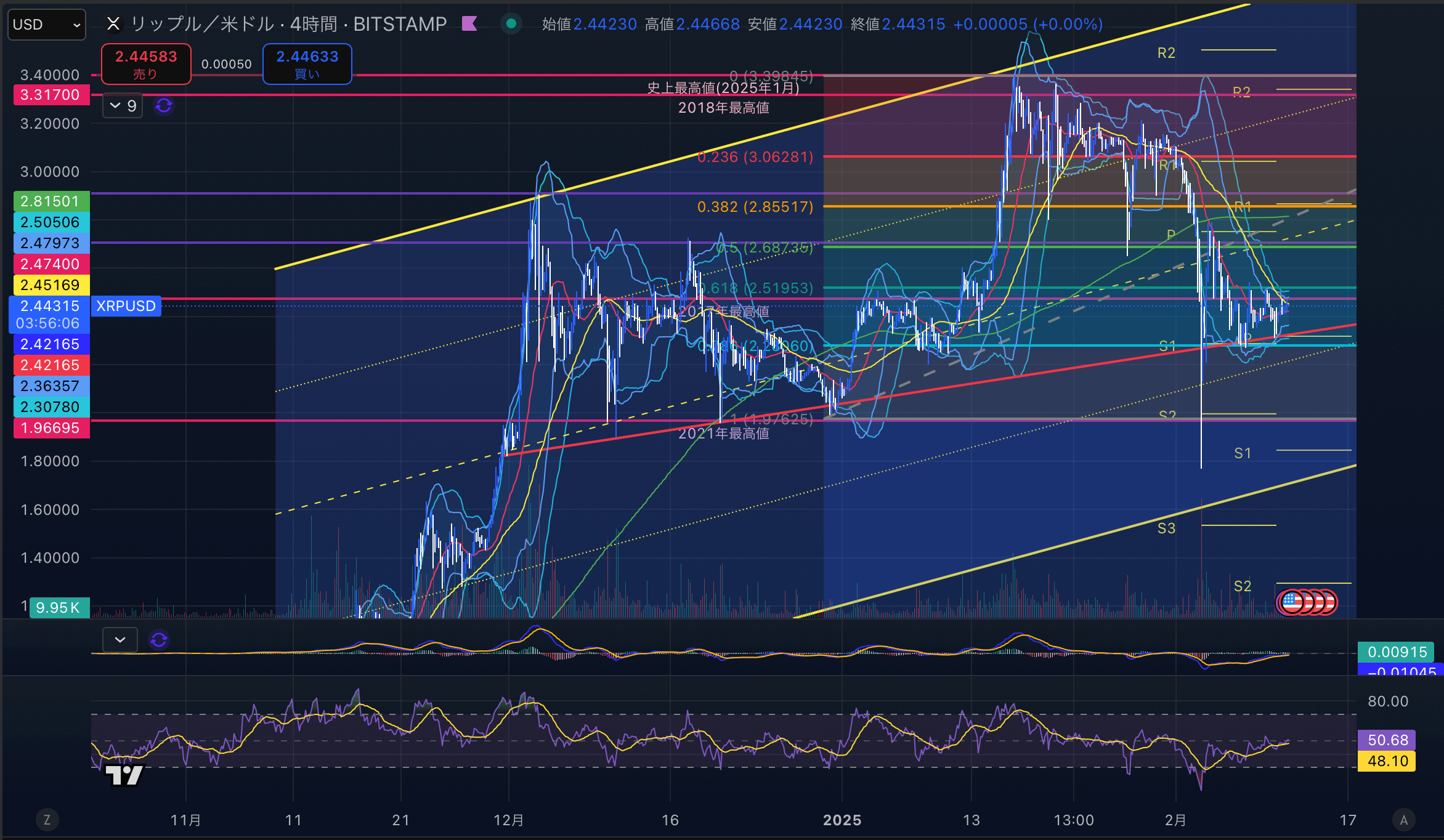Click the 50.68 RSI value label
The image size is (1444, 840).
click(x=1387, y=740)
